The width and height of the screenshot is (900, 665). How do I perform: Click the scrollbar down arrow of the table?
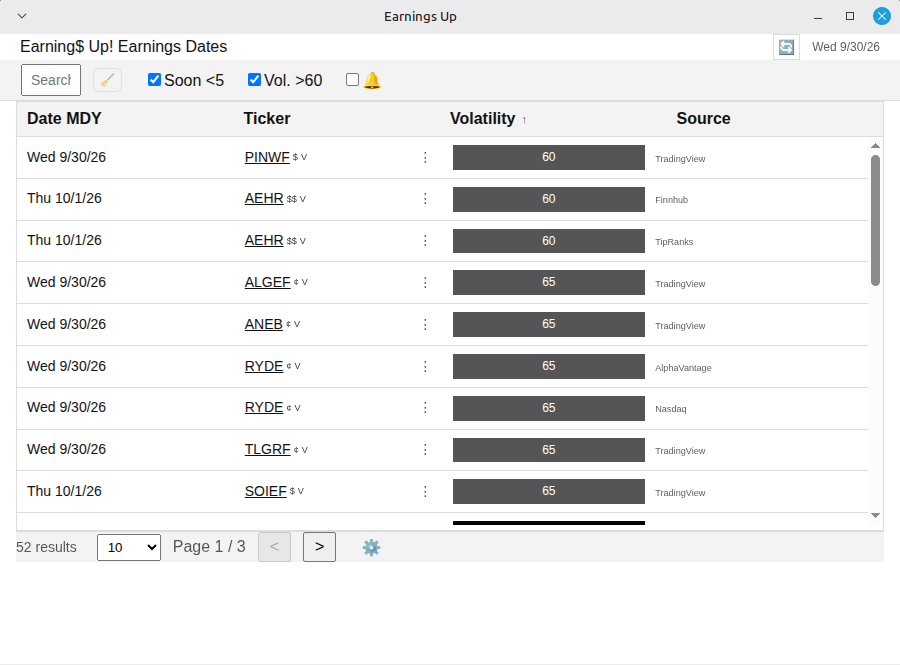pyautogui.click(x=875, y=515)
